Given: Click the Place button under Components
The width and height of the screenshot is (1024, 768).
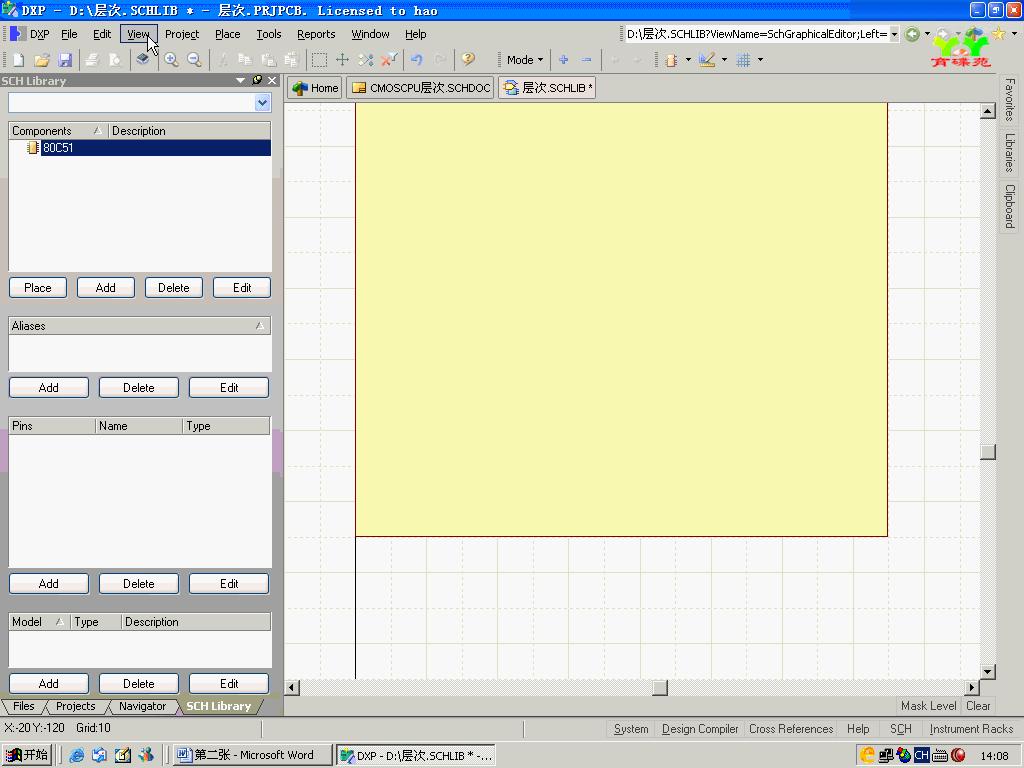Looking at the screenshot, I should (x=38, y=288).
